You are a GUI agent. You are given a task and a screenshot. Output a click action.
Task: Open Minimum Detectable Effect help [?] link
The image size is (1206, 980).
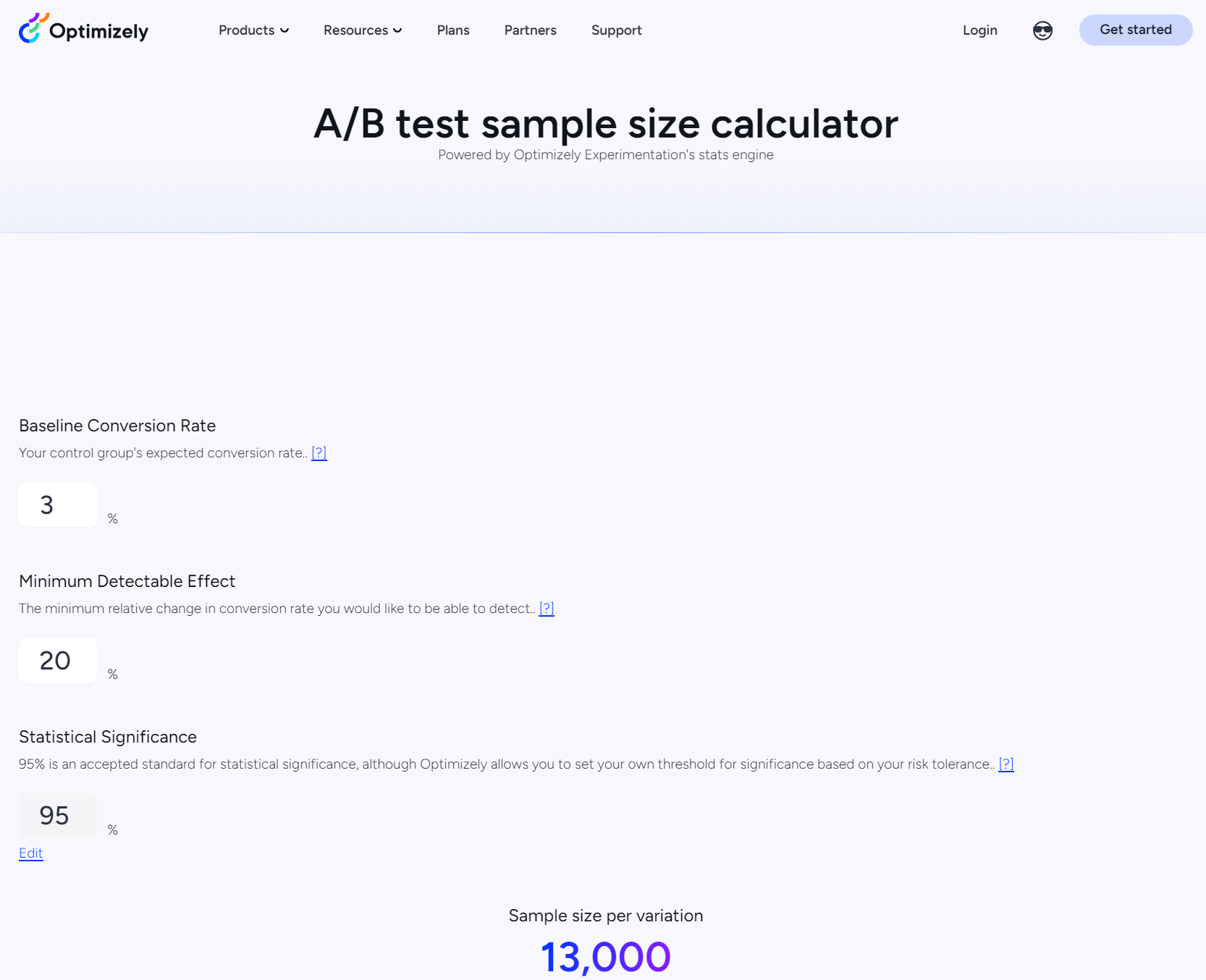coord(547,609)
